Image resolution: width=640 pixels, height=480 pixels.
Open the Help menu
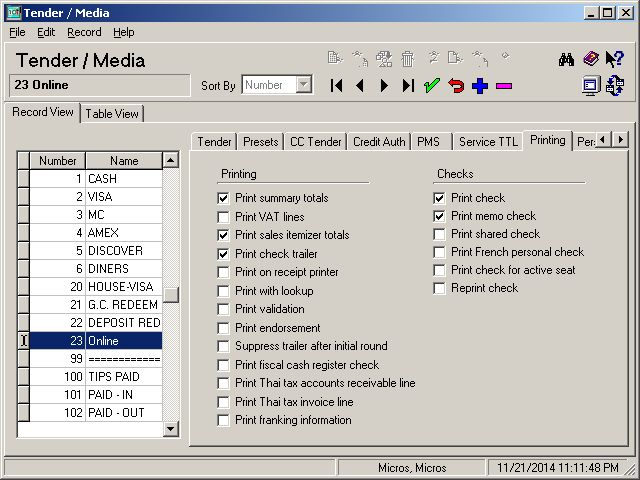[124, 32]
